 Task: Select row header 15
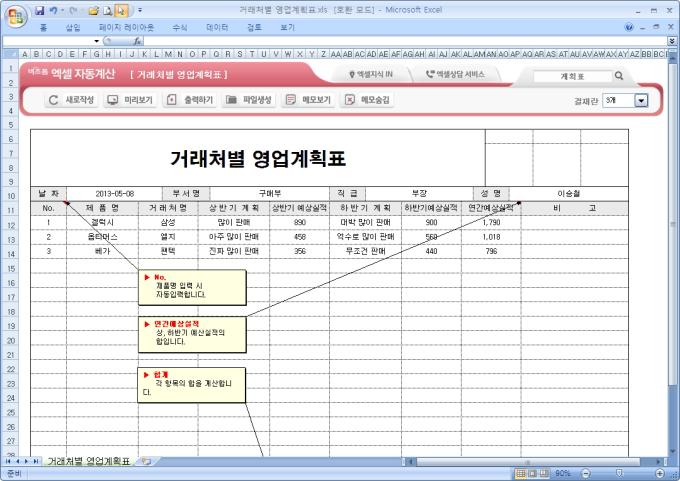[11, 268]
